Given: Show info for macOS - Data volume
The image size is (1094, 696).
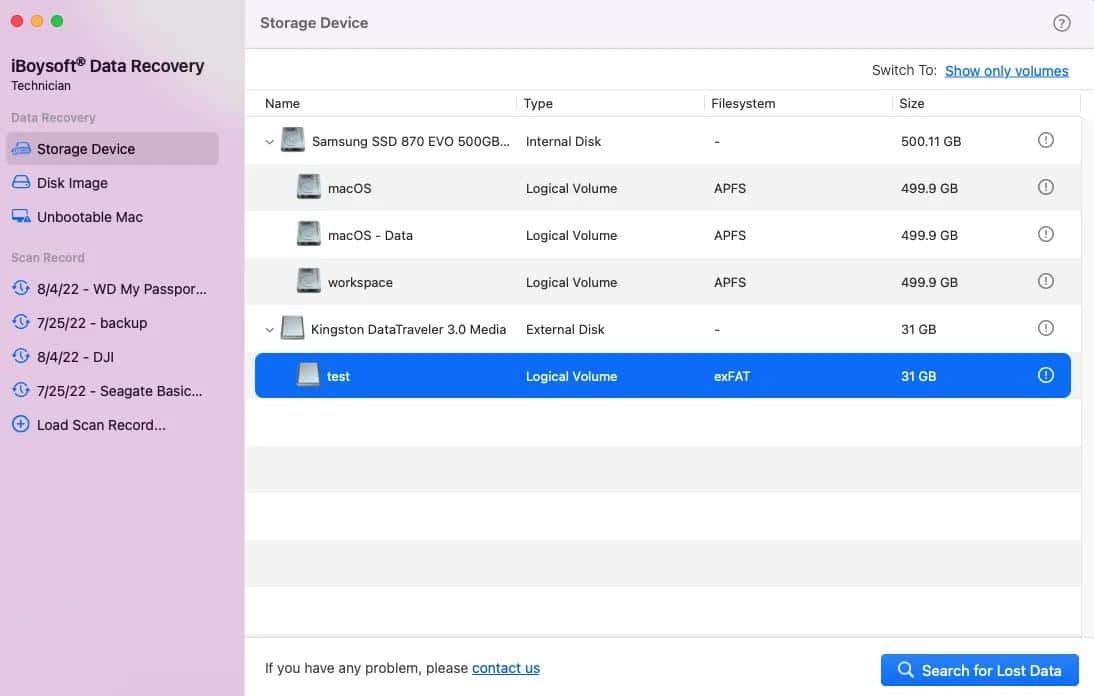Looking at the screenshot, I should tap(1045, 234).
